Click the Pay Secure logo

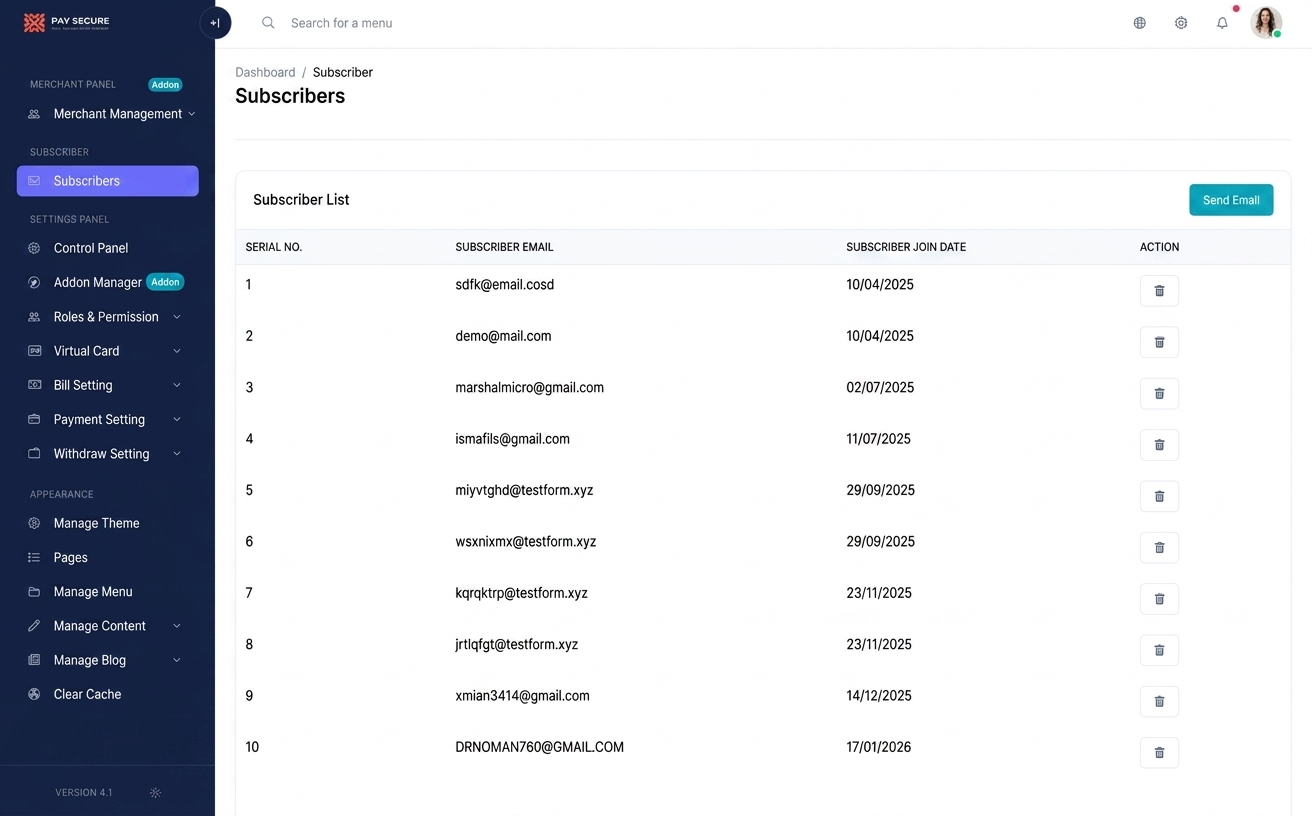pyautogui.click(x=67, y=22)
